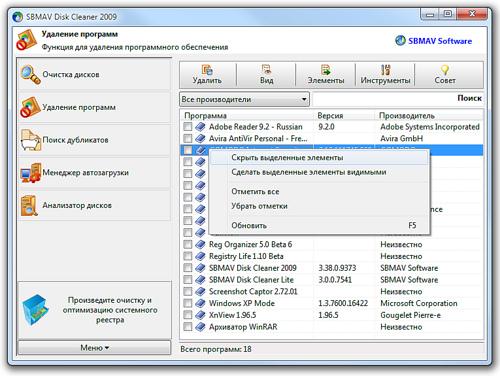Click the Screenshot Captor 2.72.01 row icon
Image resolution: width=500 pixels, height=376 pixels.
coord(200,291)
